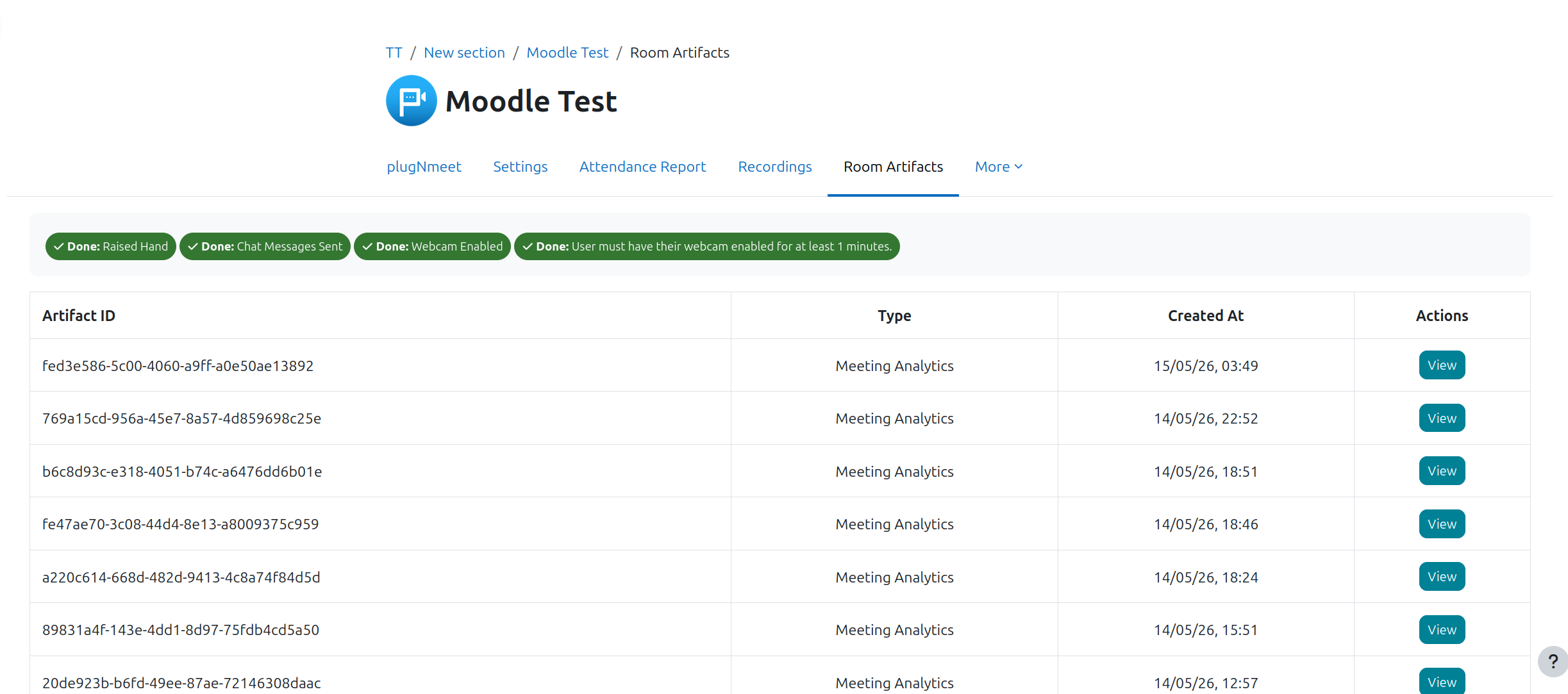View artifact a220c614-668d-482d-9413-4c8a74f84d5d
Viewport: 1568px width, 694px height.
tap(1442, 577)
